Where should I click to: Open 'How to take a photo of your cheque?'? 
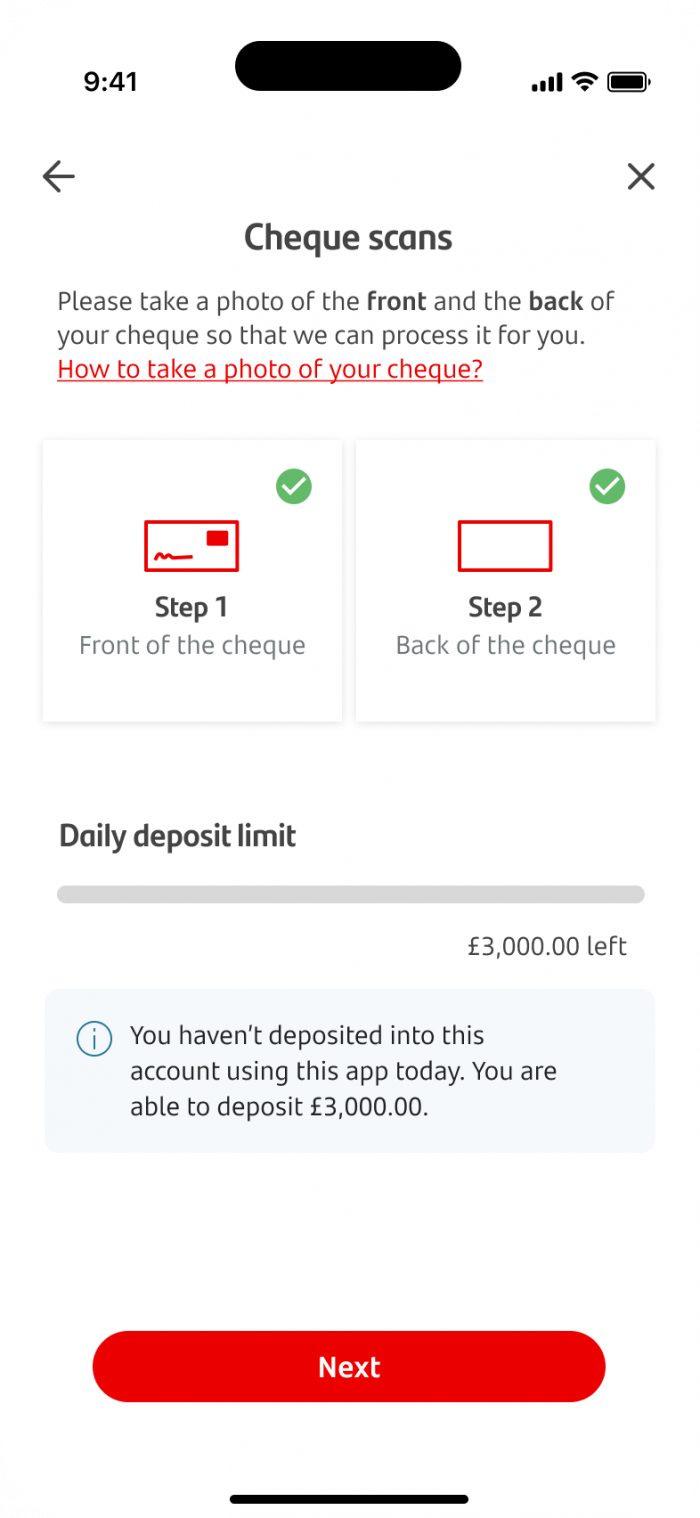point(269,369)
